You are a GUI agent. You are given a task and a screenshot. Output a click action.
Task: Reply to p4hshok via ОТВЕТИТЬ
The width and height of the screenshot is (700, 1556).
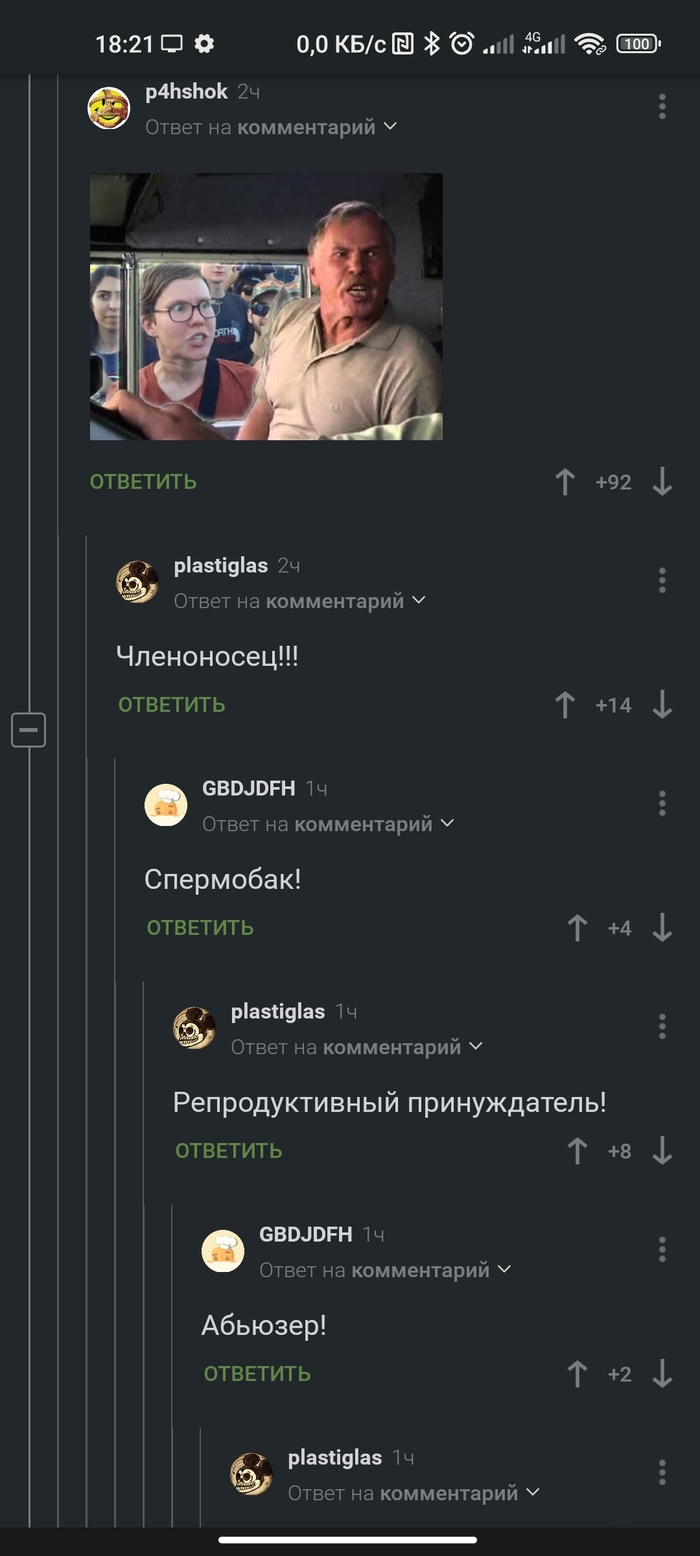coord(143,482)
